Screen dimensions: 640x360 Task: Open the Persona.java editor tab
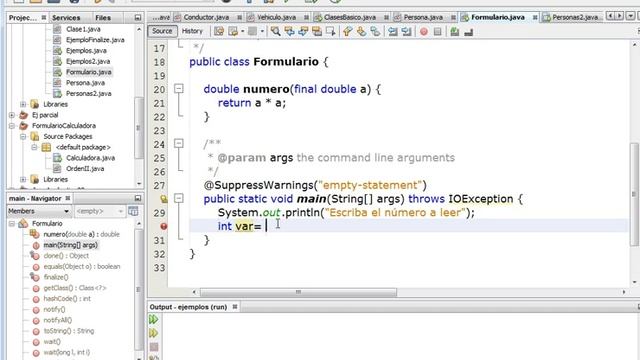(423, 17)
